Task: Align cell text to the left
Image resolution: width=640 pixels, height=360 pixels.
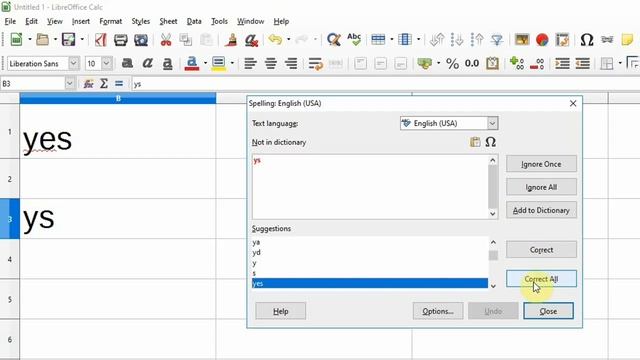Action: pos(250,63)
